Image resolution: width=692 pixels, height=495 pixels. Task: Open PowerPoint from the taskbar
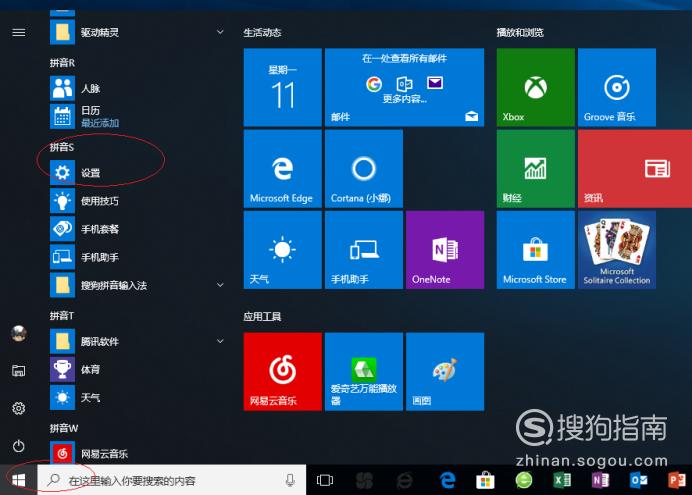click(677, 480)
